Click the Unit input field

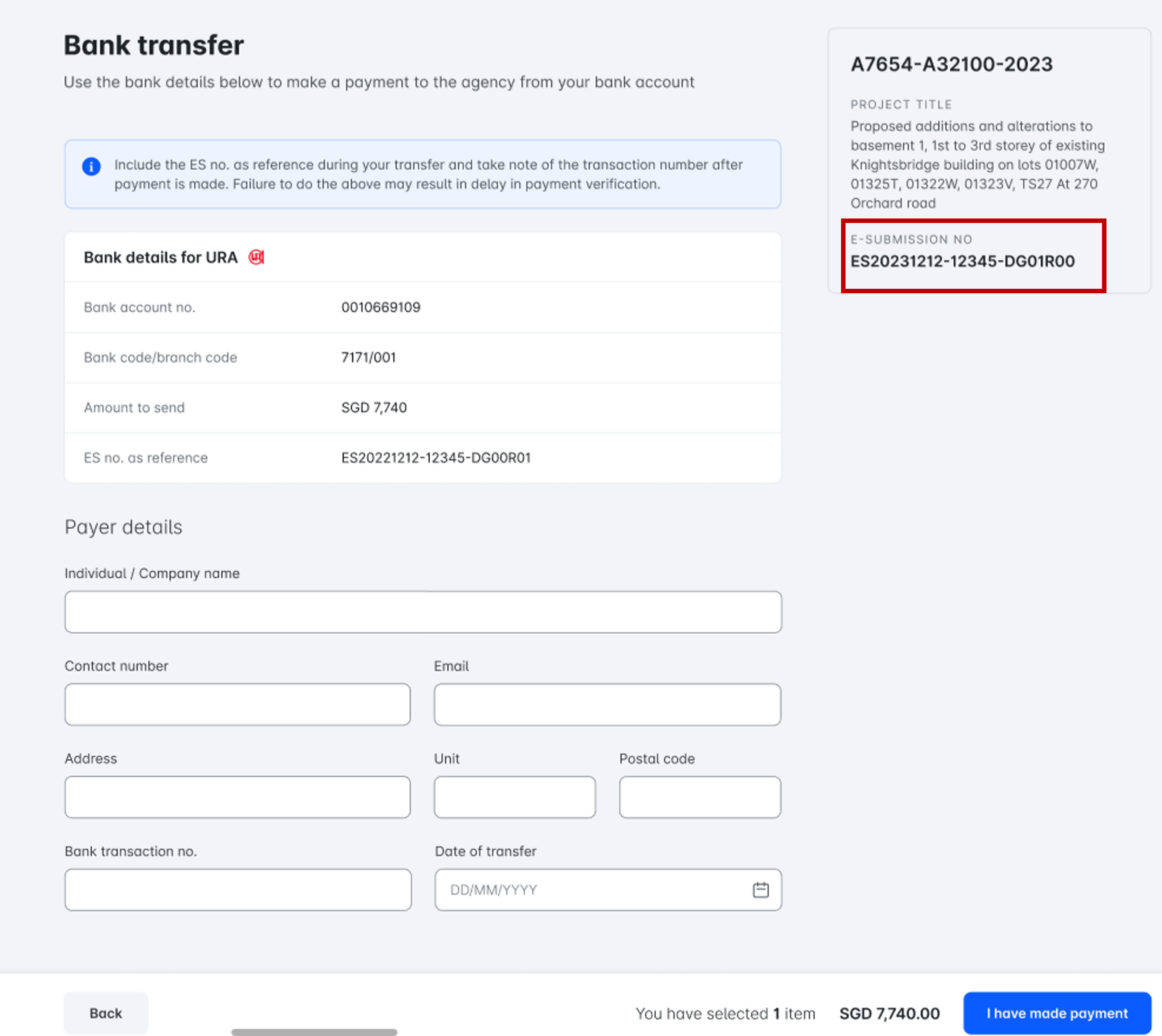(x=514, y=797)
